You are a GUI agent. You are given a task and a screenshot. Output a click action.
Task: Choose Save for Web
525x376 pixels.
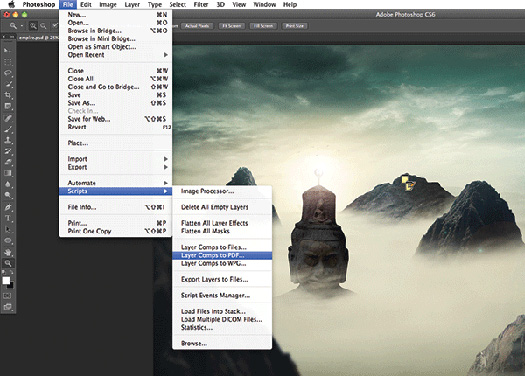(x=115, y=119)
